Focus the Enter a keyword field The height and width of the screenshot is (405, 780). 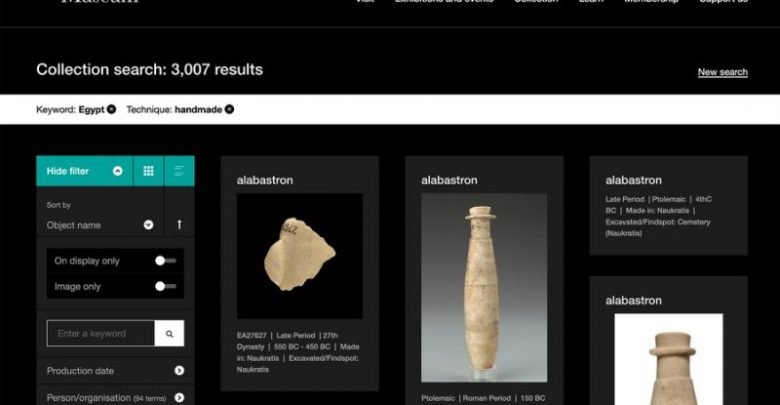point(100,333)
